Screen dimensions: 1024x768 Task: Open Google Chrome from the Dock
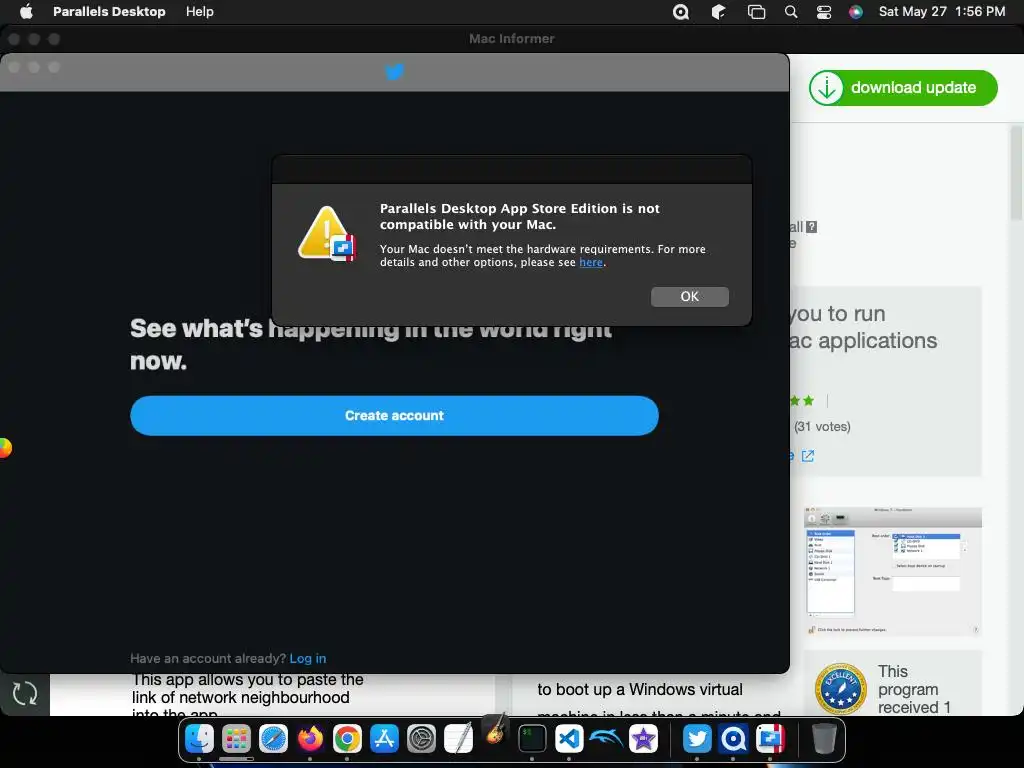coord(347,739)
